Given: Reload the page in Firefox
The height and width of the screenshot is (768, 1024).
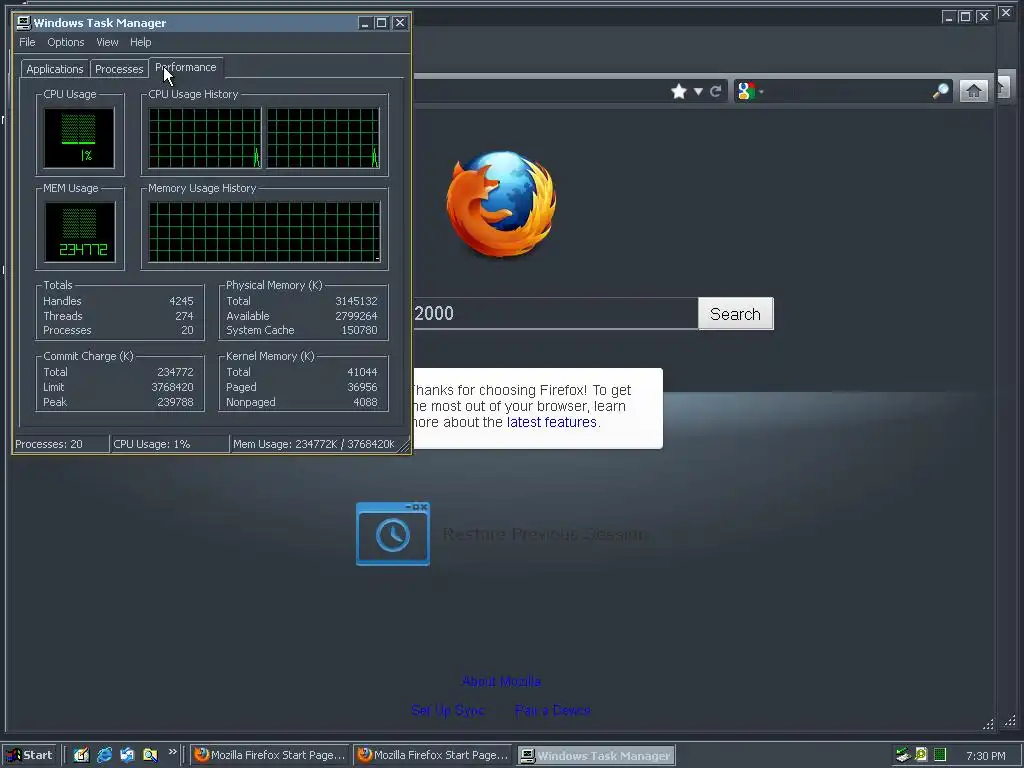Looking at the screenshot, I should click(716, 91).
